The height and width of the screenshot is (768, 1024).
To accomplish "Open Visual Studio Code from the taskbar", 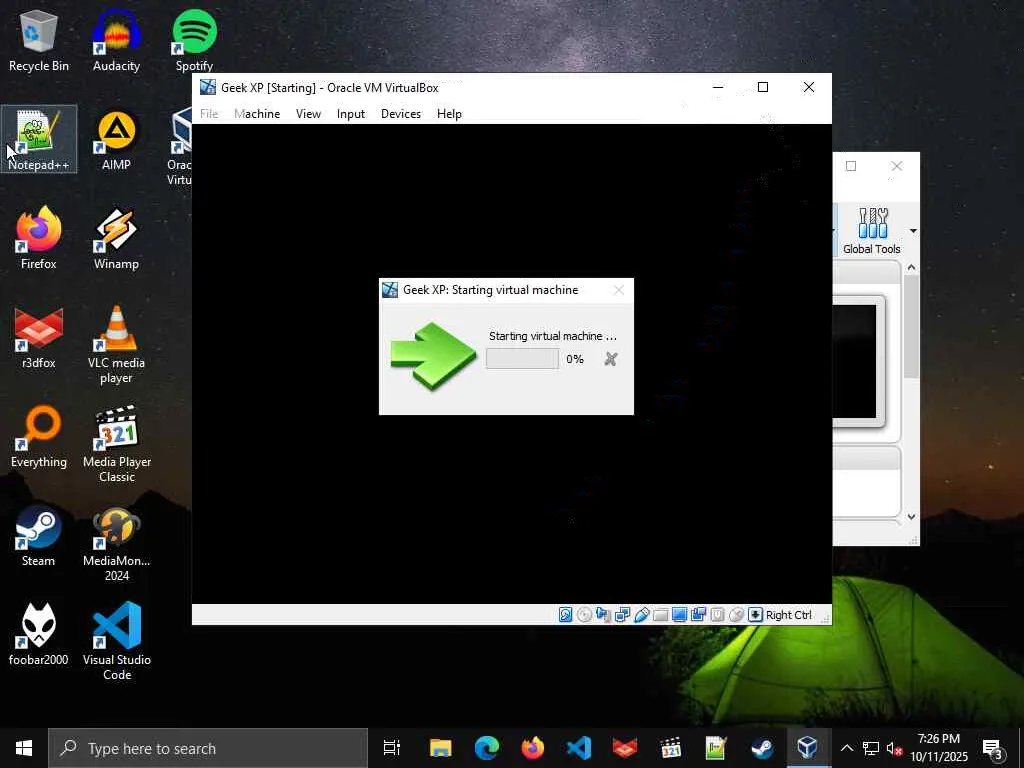I will 579,748.
